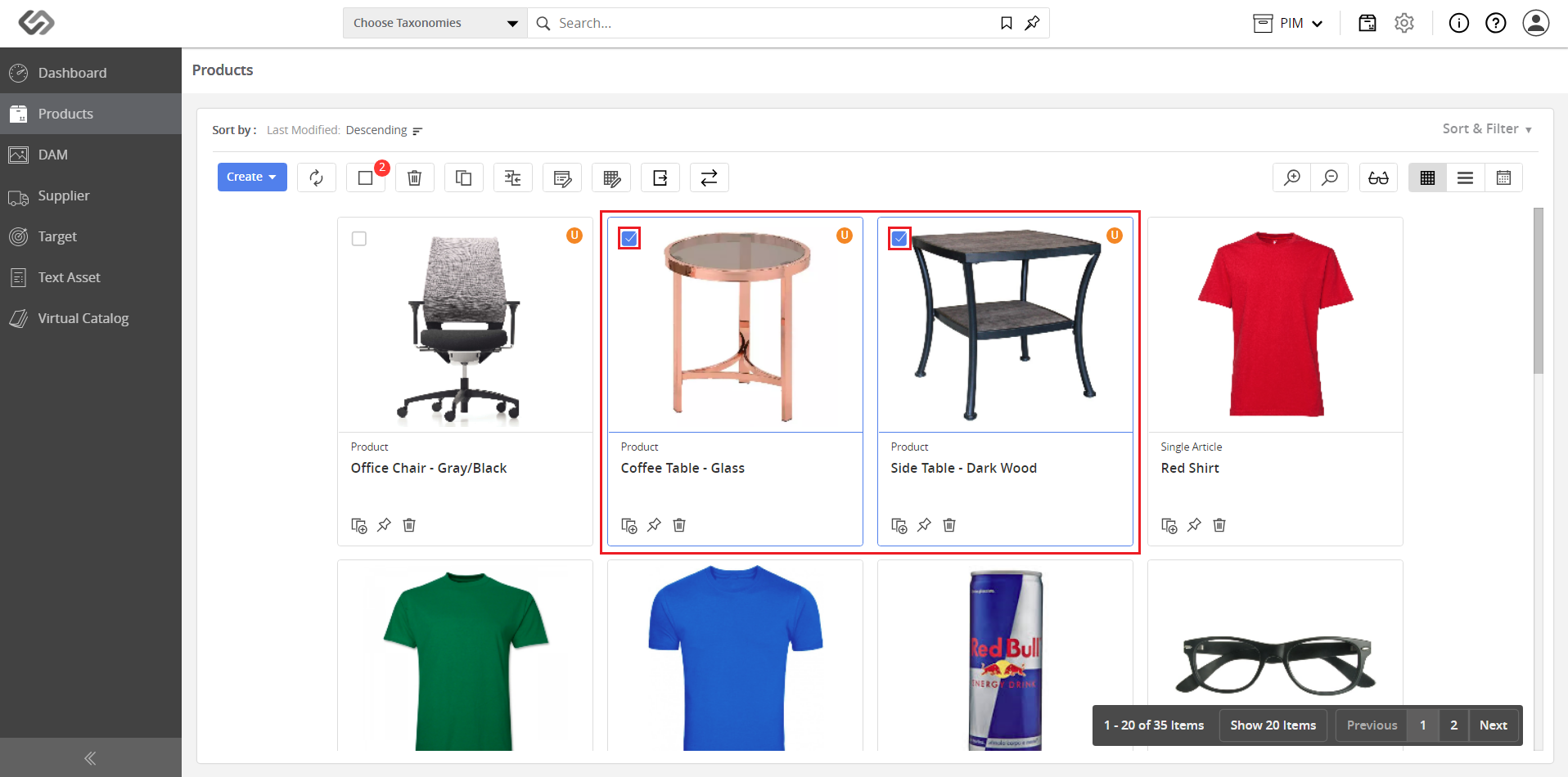Open the Show 20 Items selector
1568x777 pixels.
pyautogui.click(x=1273, y=725)
